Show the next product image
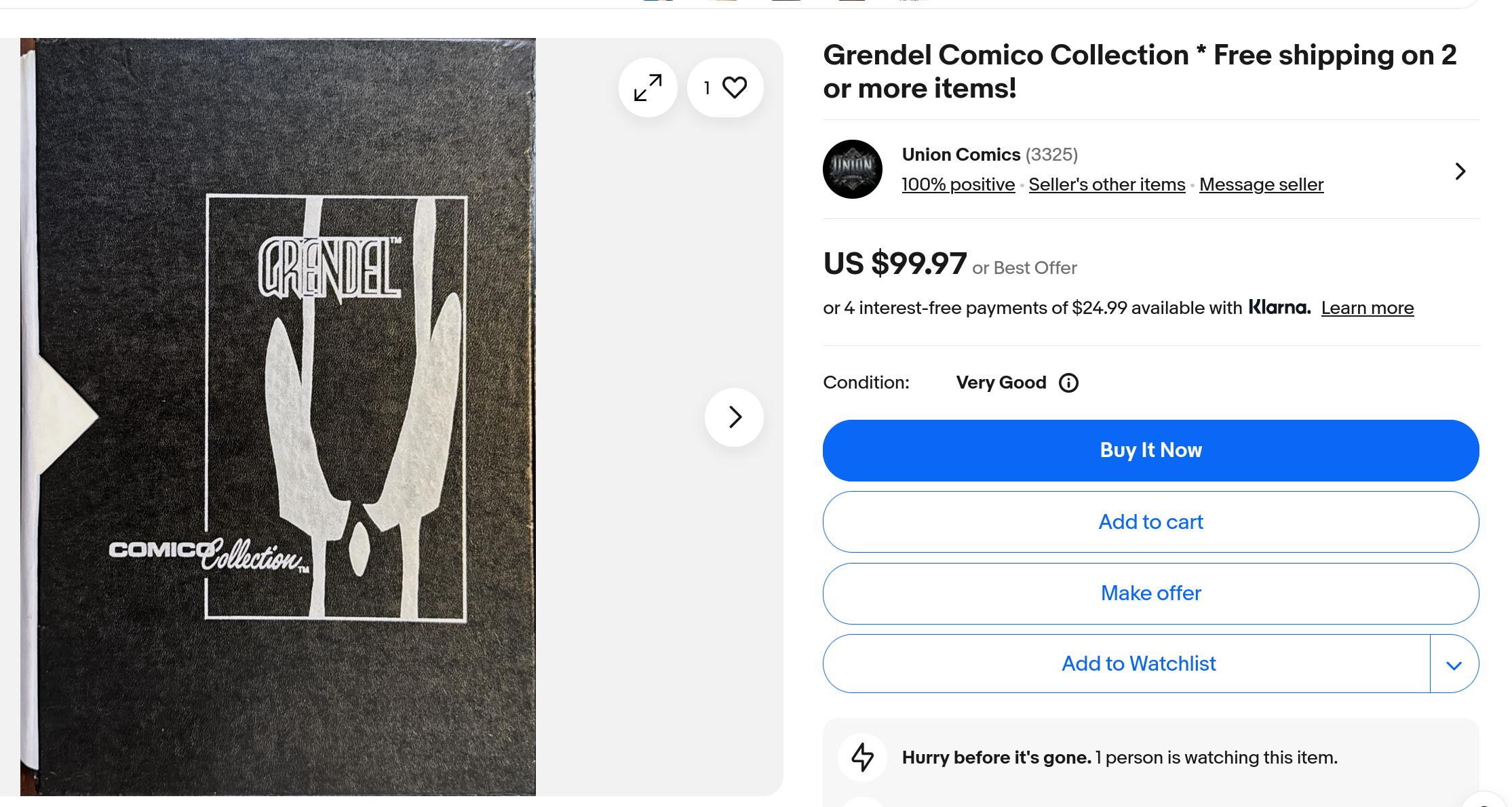 tap(734, 417)
